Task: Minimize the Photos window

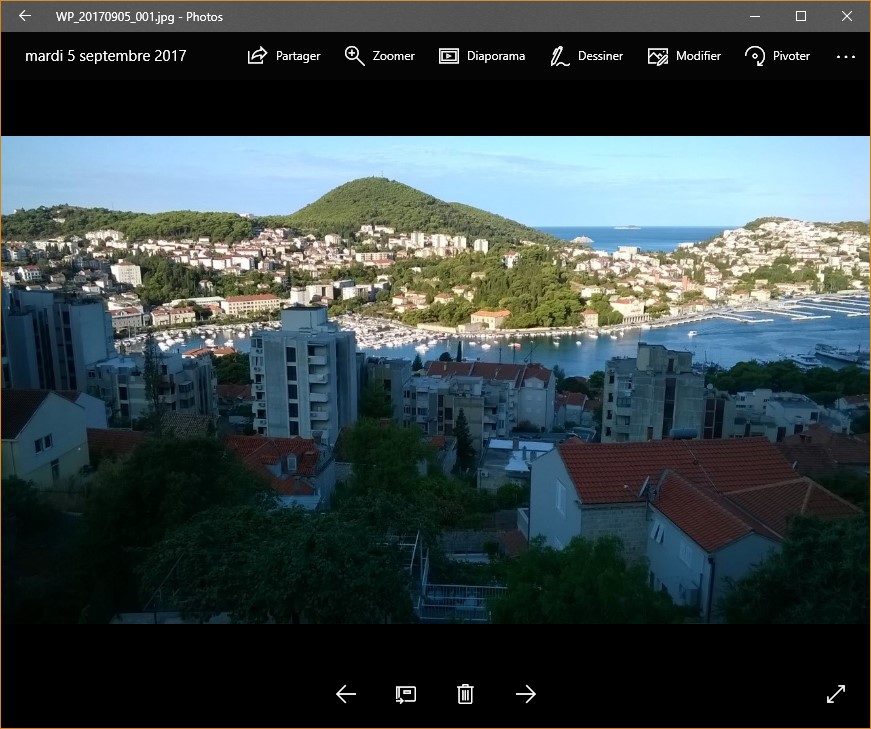Action: click(755, 16)
